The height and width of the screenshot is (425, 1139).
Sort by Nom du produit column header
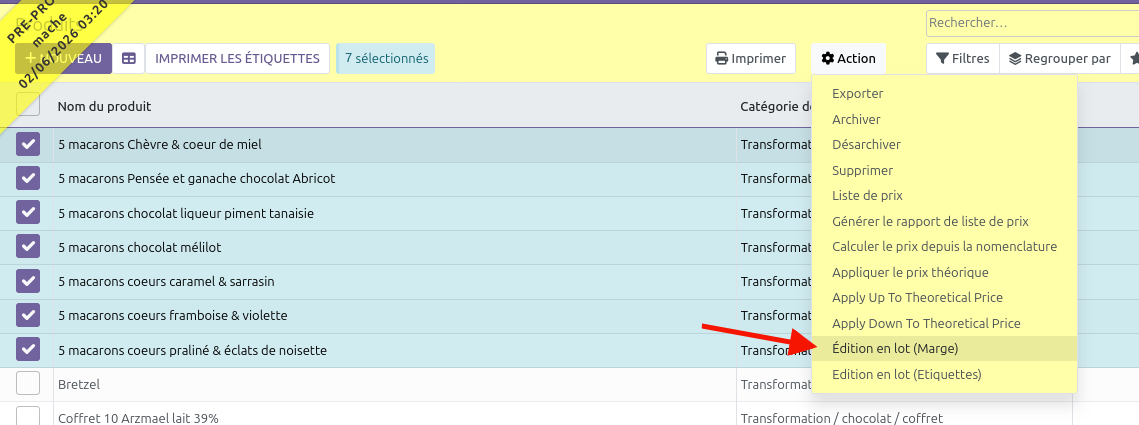coord(105,107)
